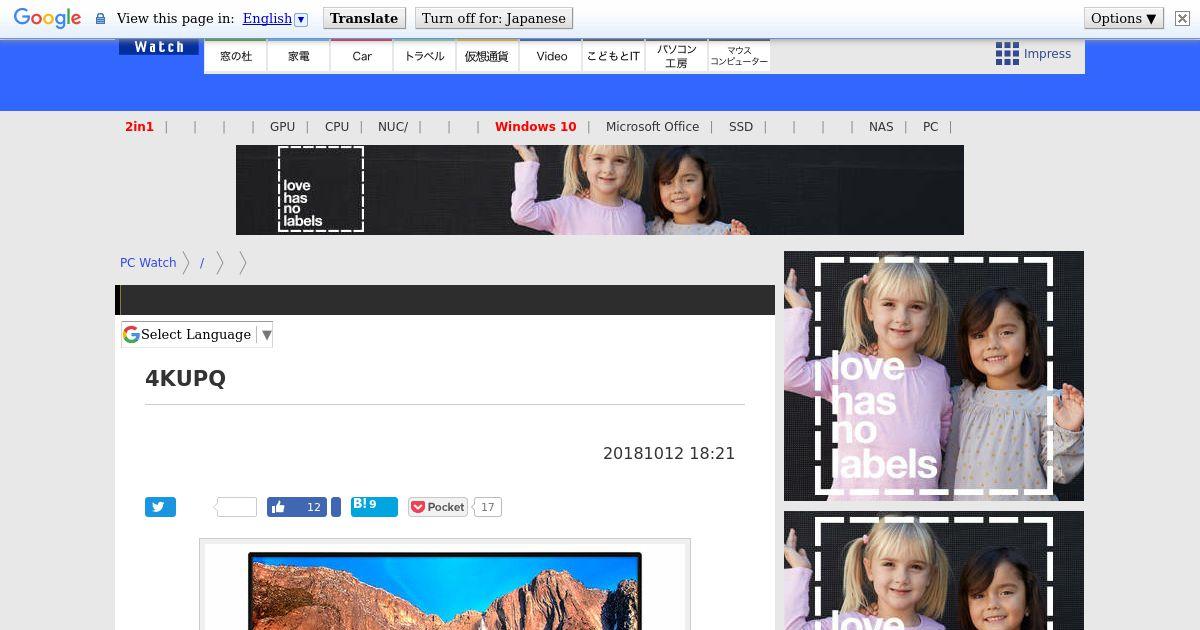This screenshot has width=1200, height=630.
Task: Click Turn off for: Japanese button
Action: (494, 18)
